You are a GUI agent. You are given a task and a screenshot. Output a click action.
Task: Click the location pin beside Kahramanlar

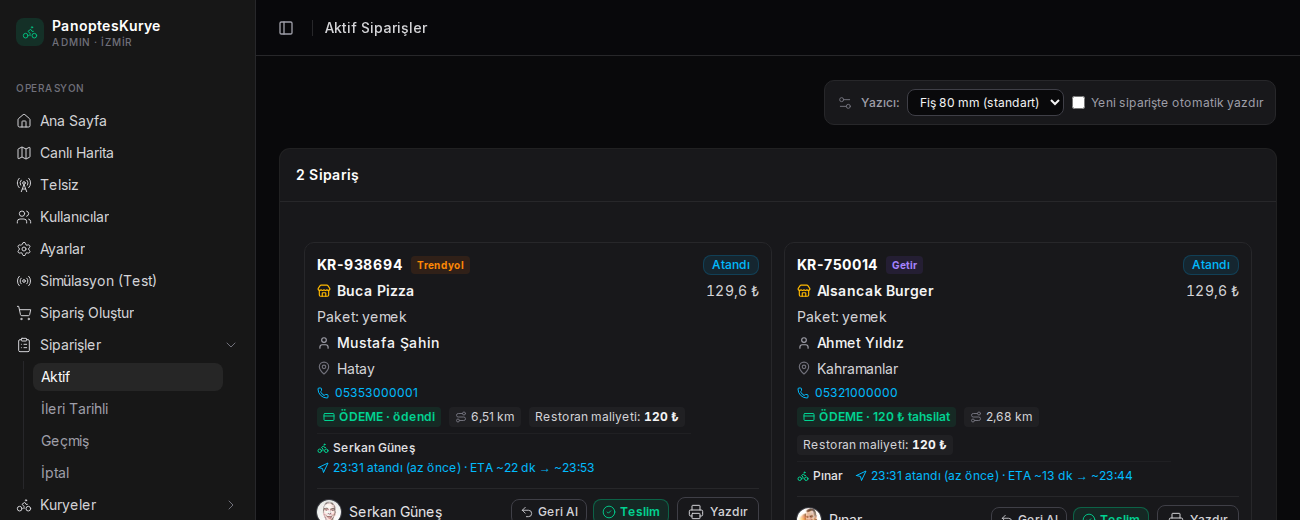(x=804, y=369)
